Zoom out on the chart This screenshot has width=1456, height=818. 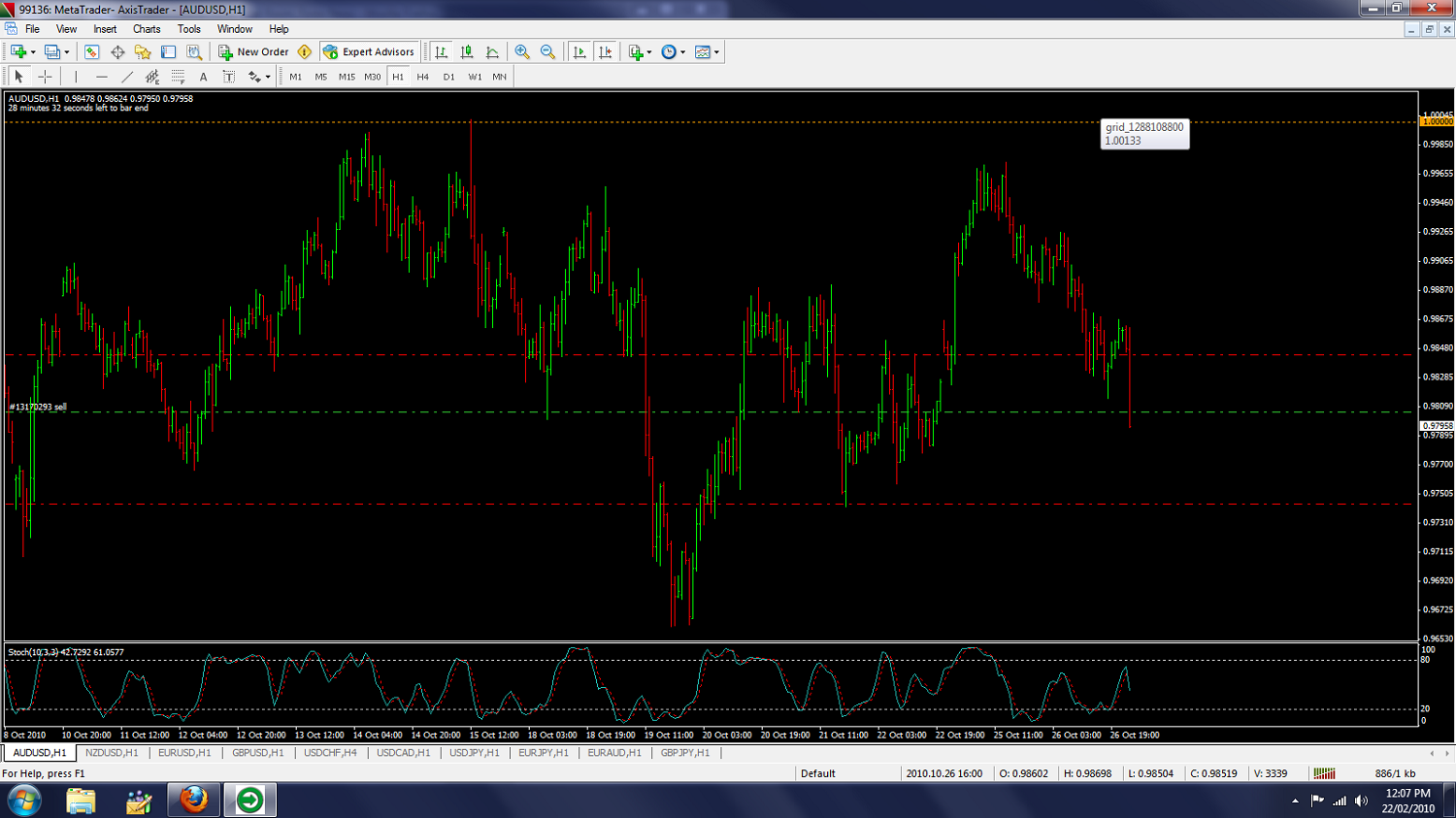tap(547, 52)
